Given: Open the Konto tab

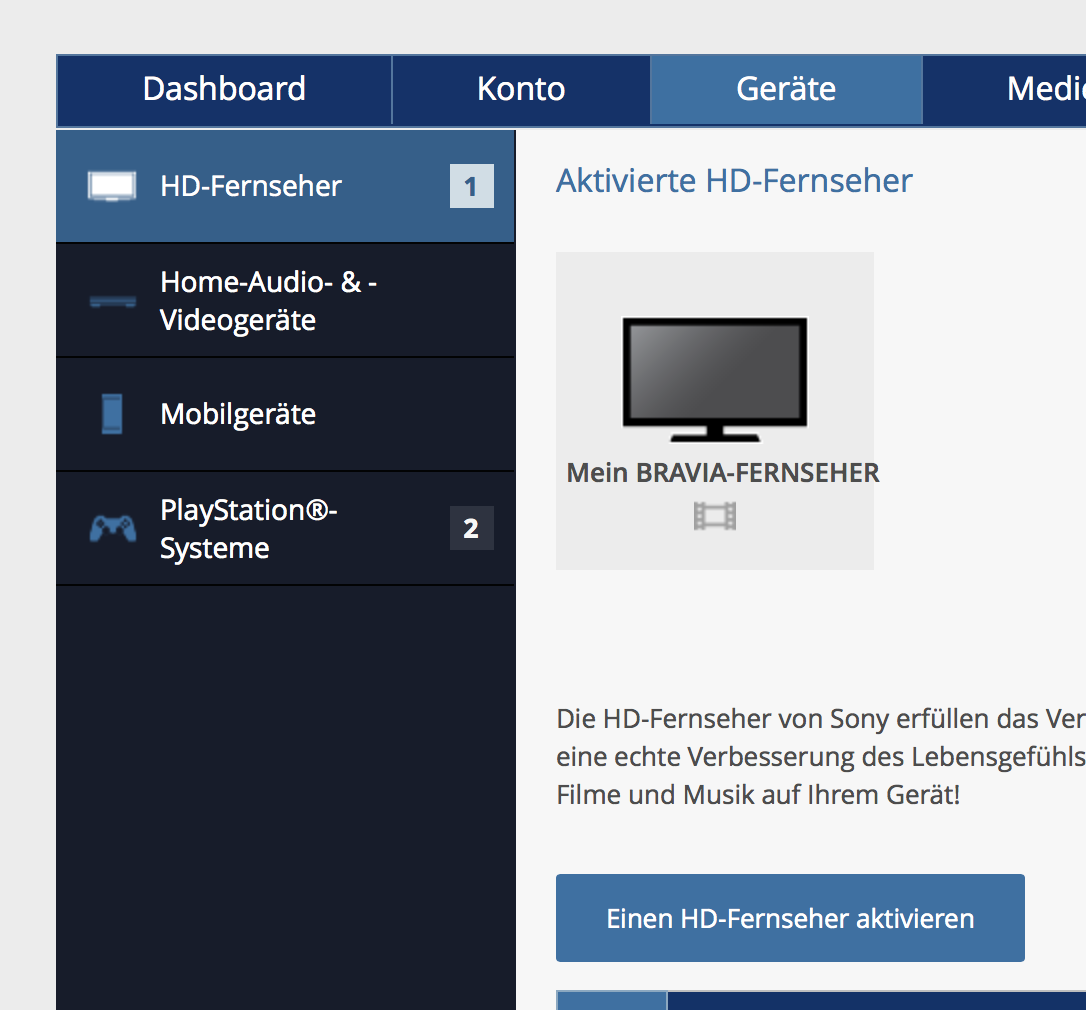Looking at the screenshot, I should click(520, 89).
